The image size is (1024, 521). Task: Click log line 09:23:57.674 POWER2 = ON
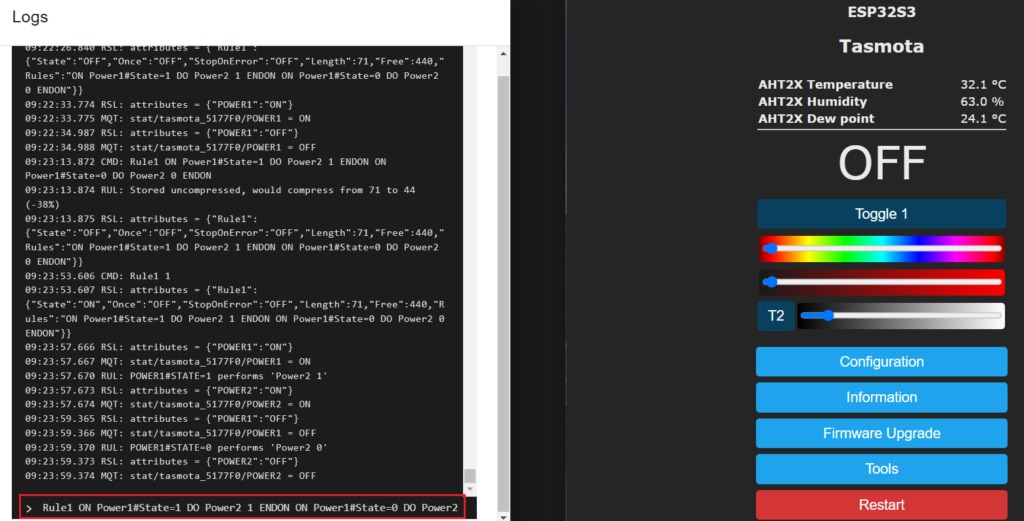[168, 405]
